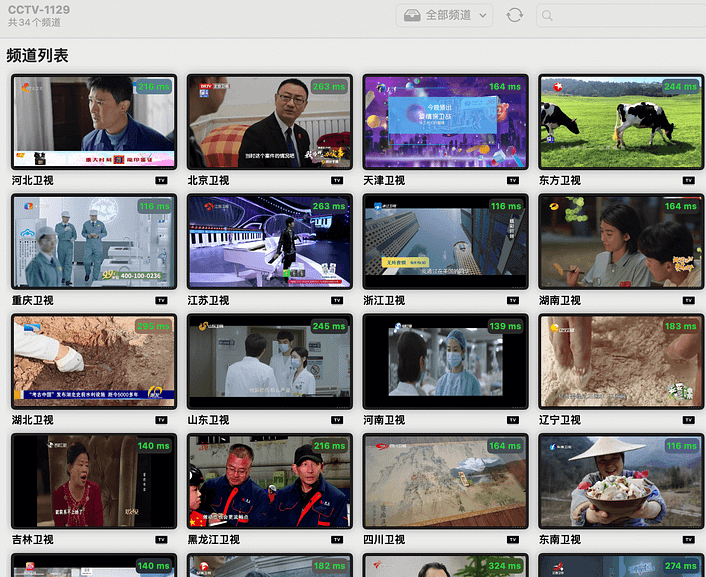This screenshot has height=577, width=706.
Task: Open the 湖北卫视 channel thumbnail
Action: coord(94,362)
